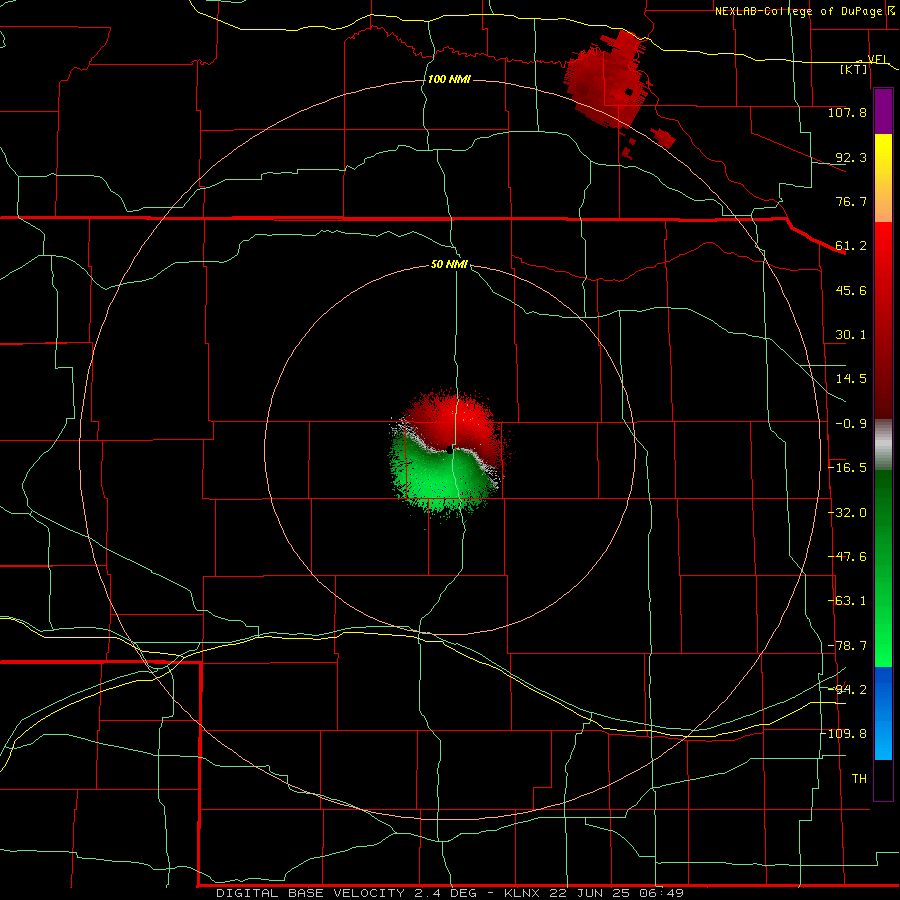The image size is (900, 900).
Task: Click the 107.8 value on velocity scale
Action: tap(847, 112)
